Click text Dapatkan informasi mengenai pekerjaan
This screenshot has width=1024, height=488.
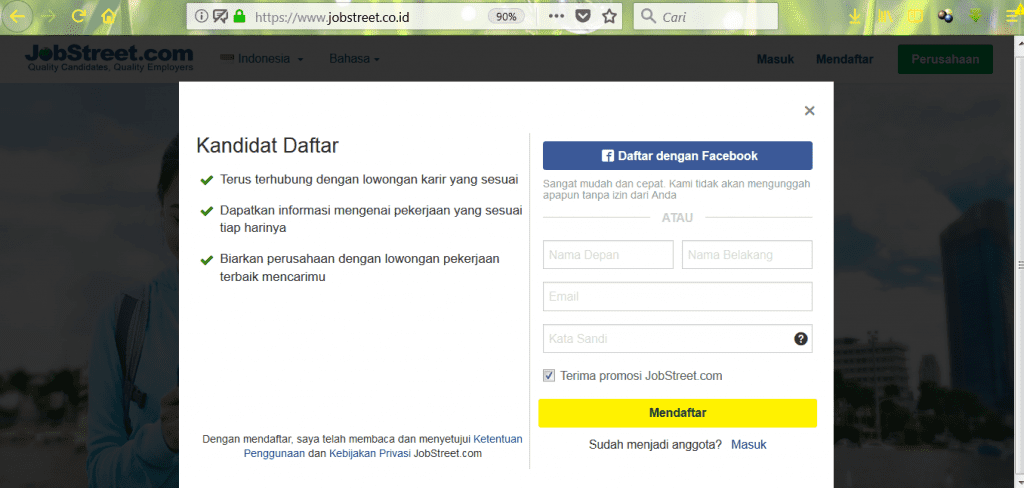pyautogui.click(x=371, y=219)
